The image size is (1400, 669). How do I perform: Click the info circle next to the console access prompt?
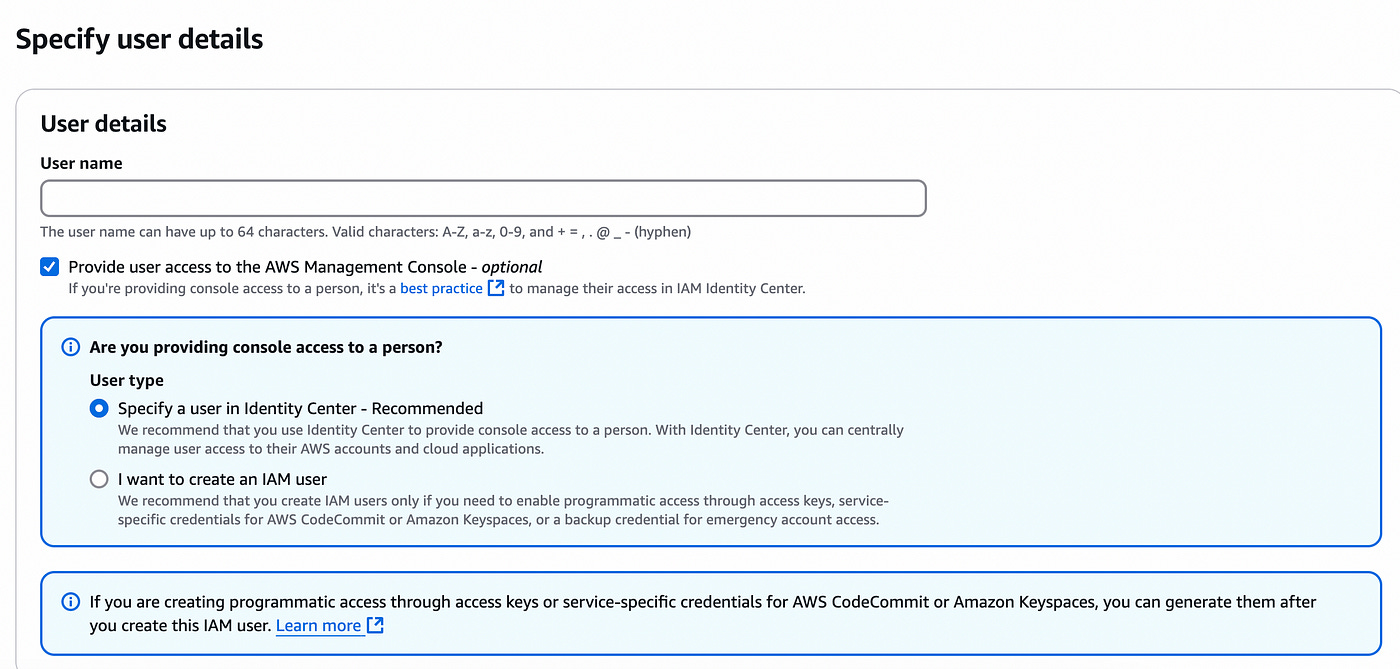coord(70,346)
